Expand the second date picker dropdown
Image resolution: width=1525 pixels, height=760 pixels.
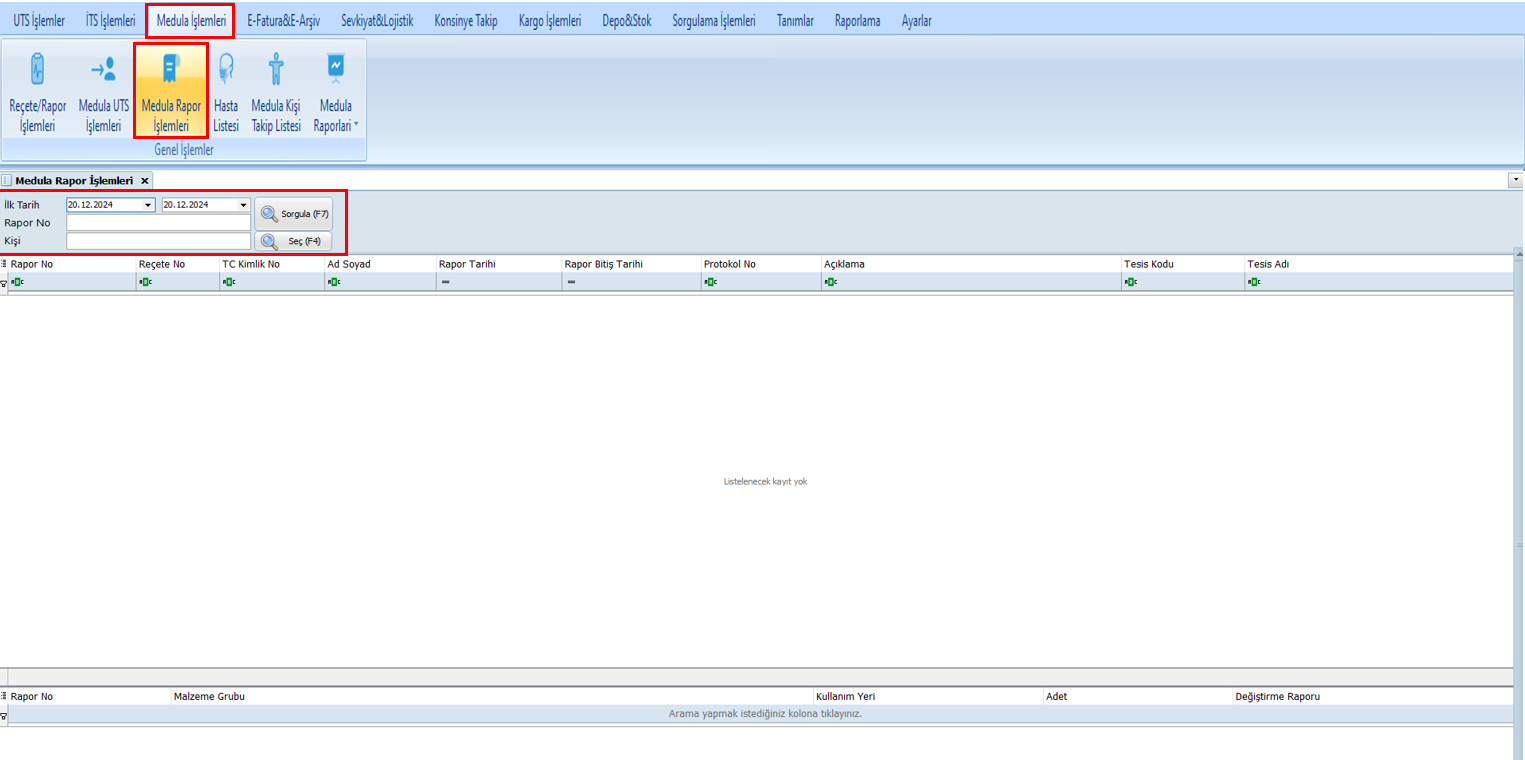[243, 205]
